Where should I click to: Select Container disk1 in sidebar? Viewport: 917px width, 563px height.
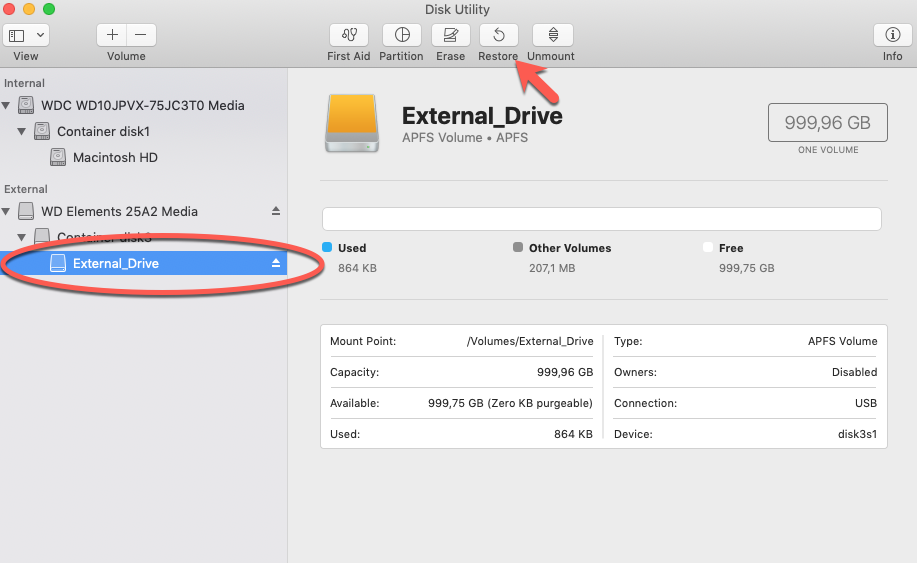point(104,132)
